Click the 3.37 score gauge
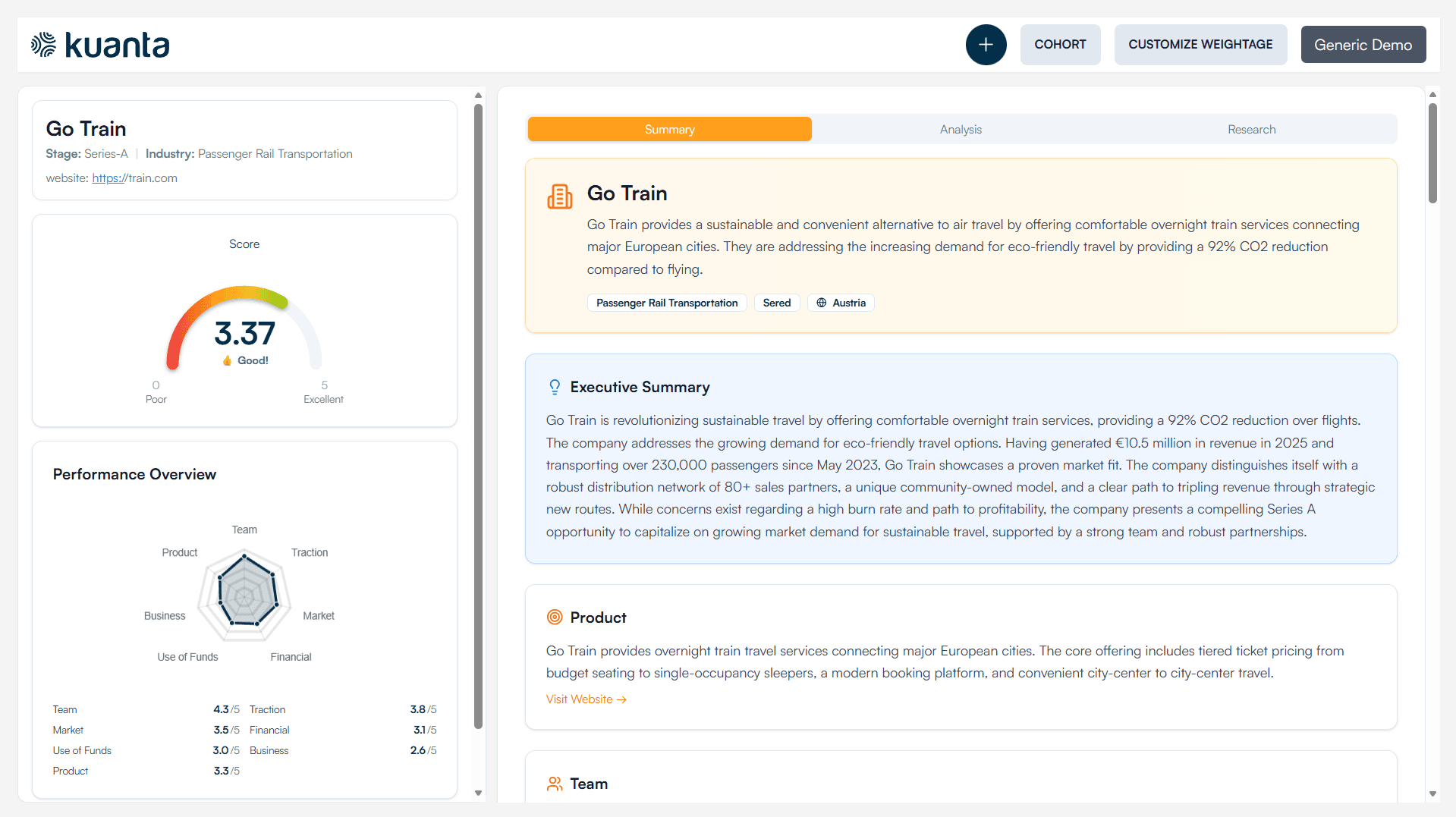 [244, 328]
